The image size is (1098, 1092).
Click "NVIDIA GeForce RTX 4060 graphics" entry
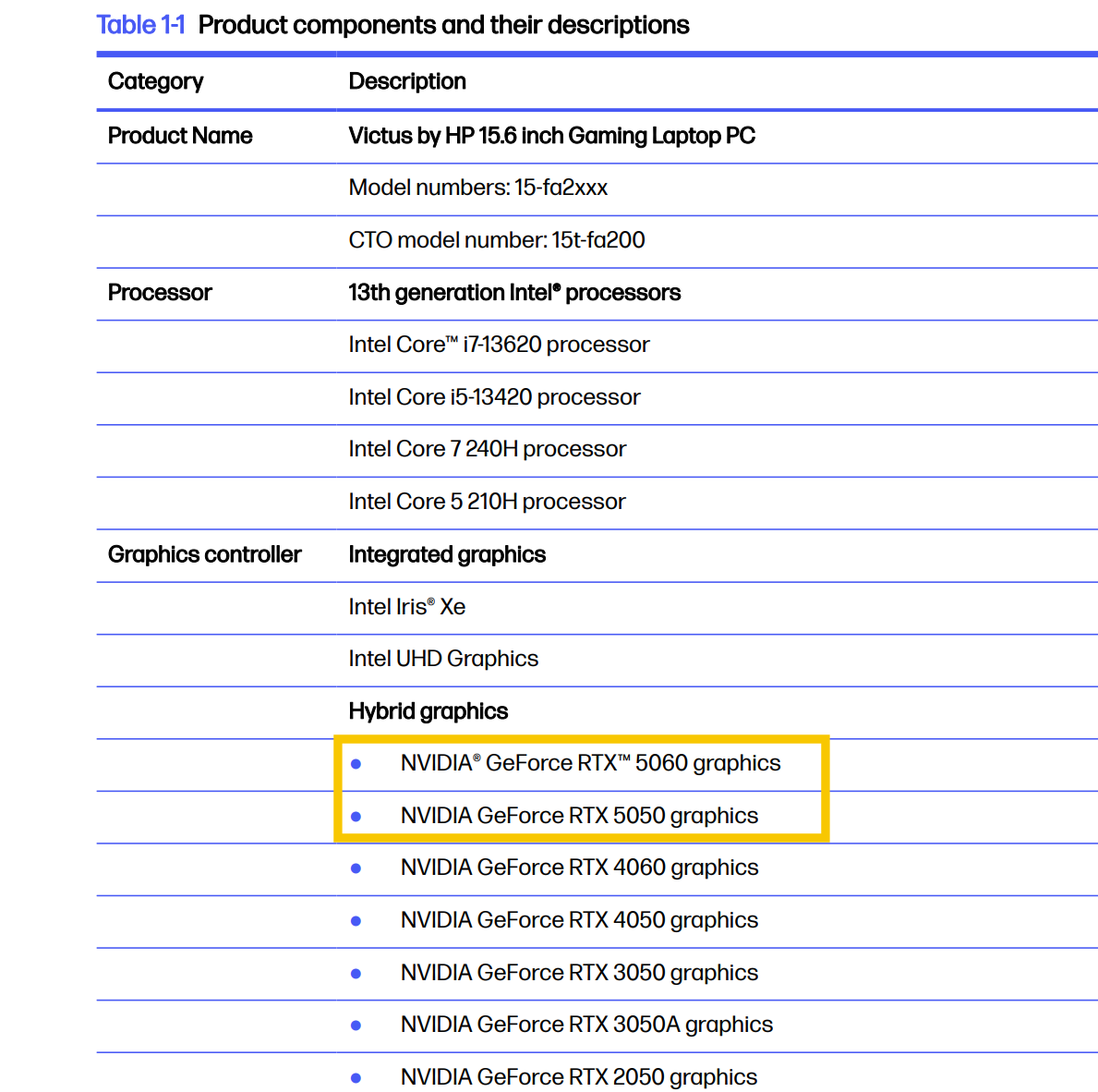pyautogui.click(x=579, y=868)
